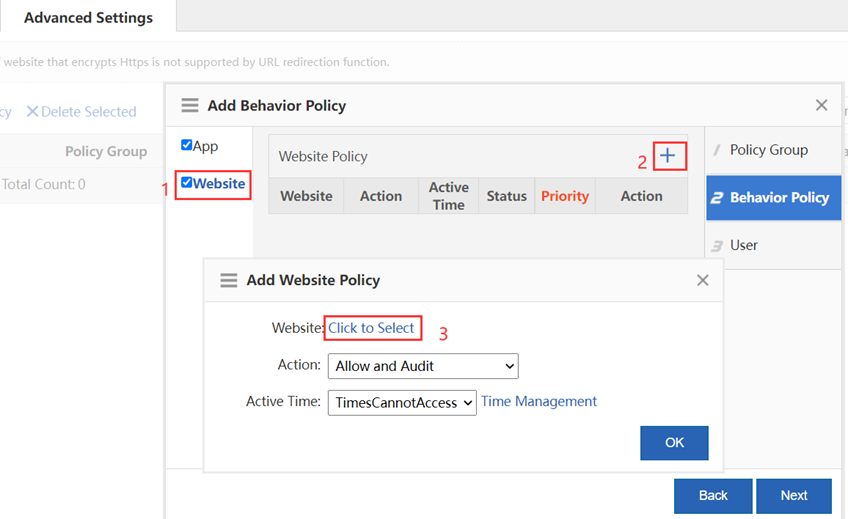Image resolution: width=848 pixels, height=519 pixels.
Task: Click the Next button
Action: pos(794,495)
